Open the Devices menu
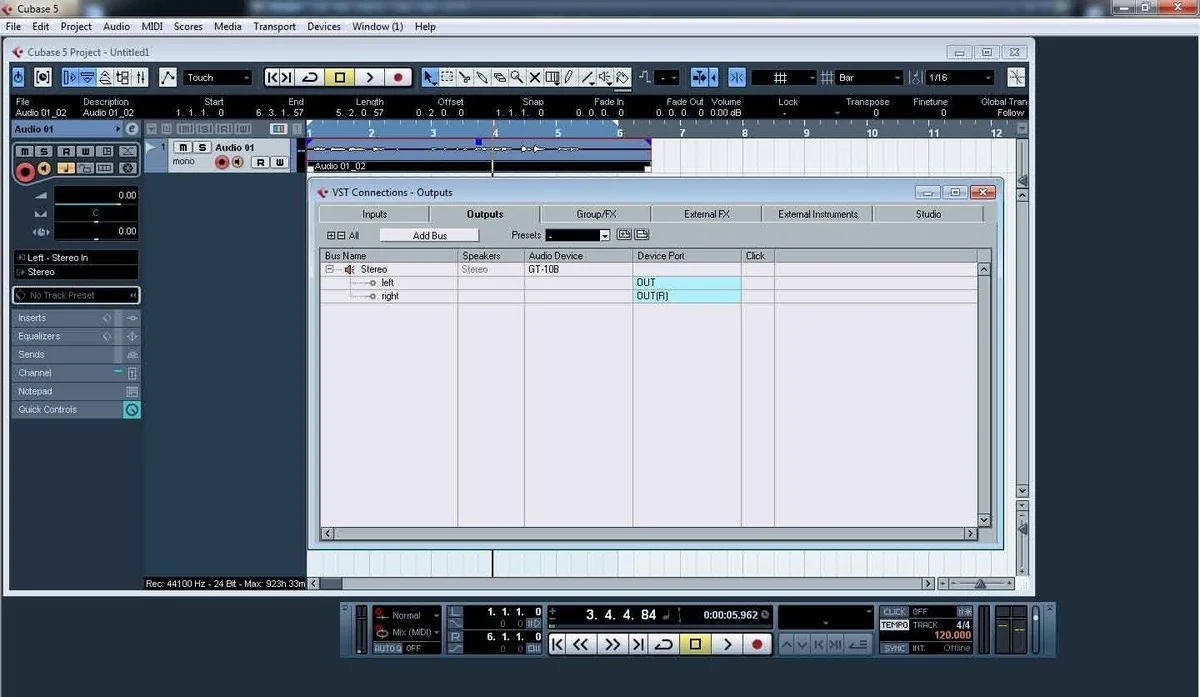1200x697 pixels. tap(323, 26)
